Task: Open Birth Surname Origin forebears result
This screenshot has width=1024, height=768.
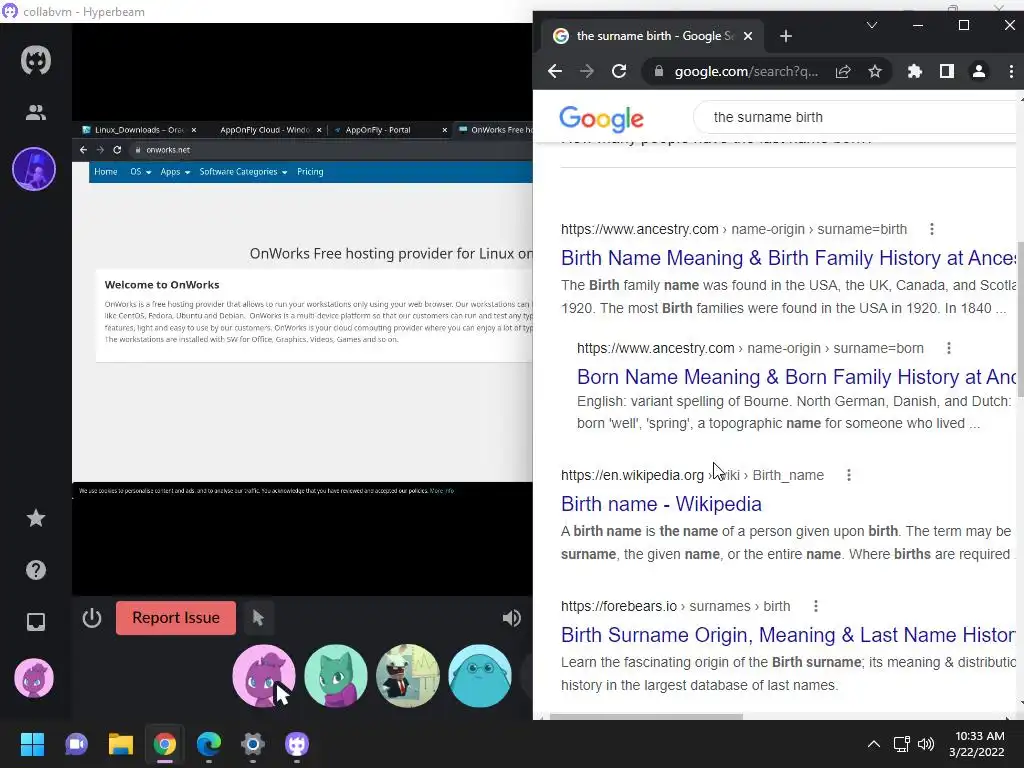Action: [788, 635]
